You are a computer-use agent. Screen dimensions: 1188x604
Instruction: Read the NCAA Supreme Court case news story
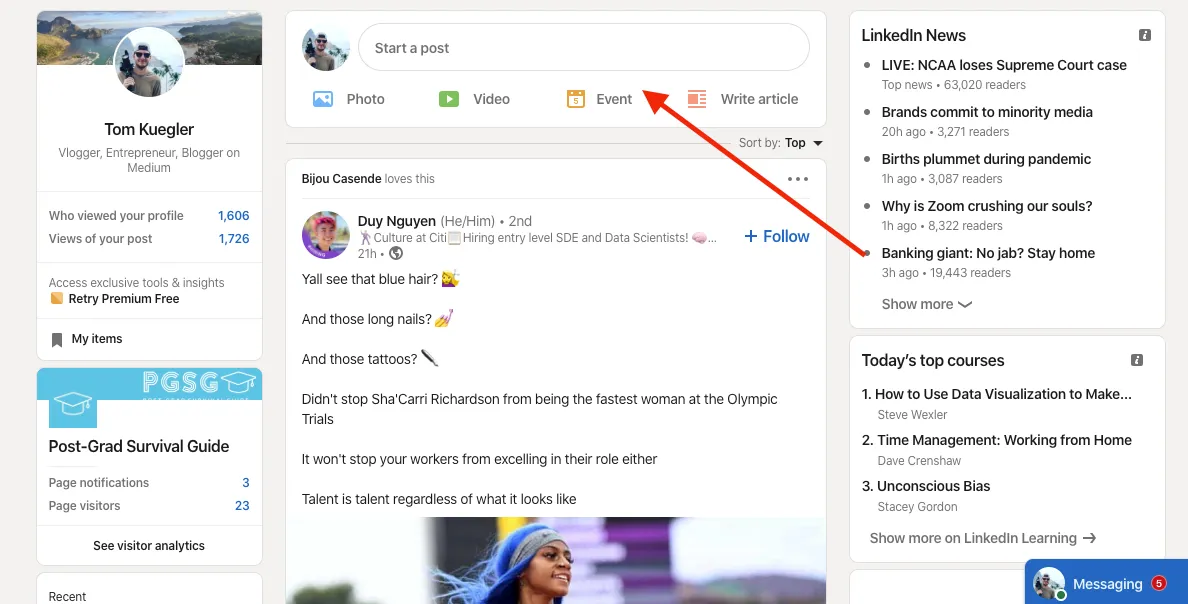(1004, 64)
